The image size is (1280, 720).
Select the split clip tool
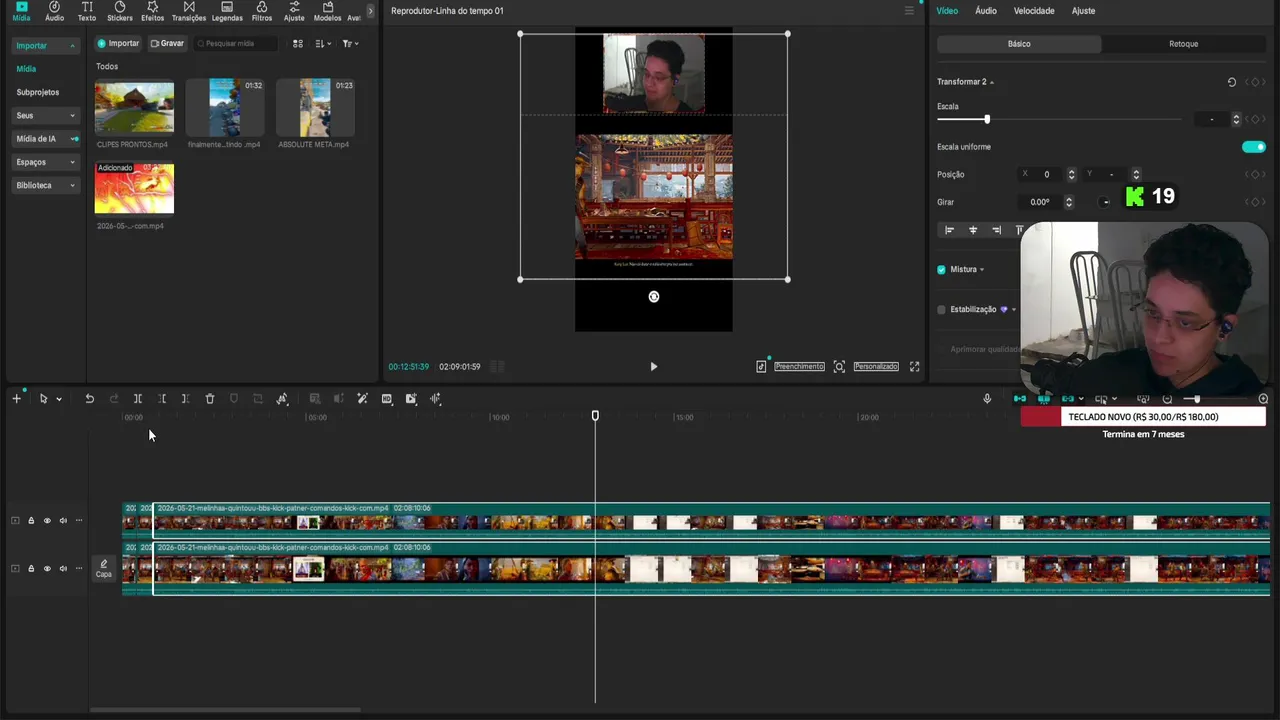coord(138,399)
